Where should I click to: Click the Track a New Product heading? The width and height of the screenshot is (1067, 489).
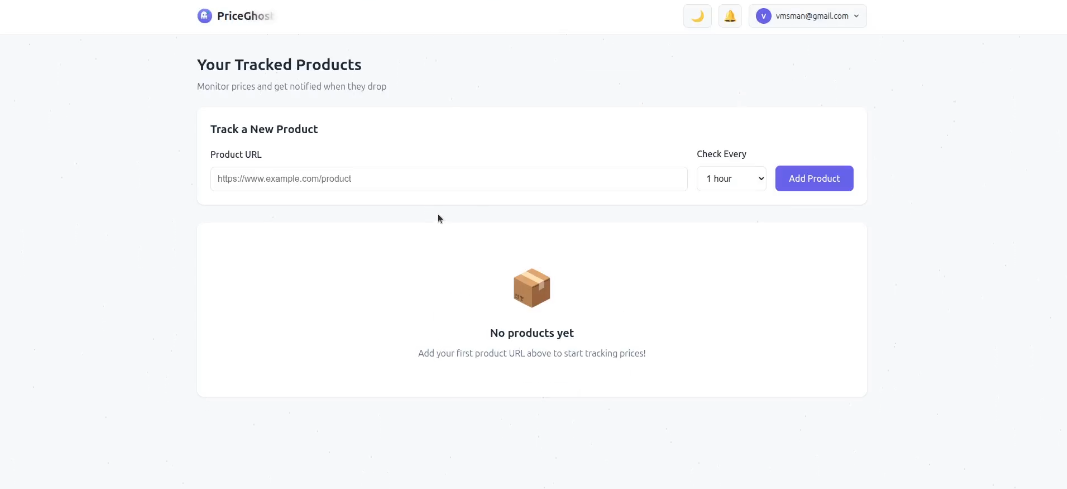point(264,129)
